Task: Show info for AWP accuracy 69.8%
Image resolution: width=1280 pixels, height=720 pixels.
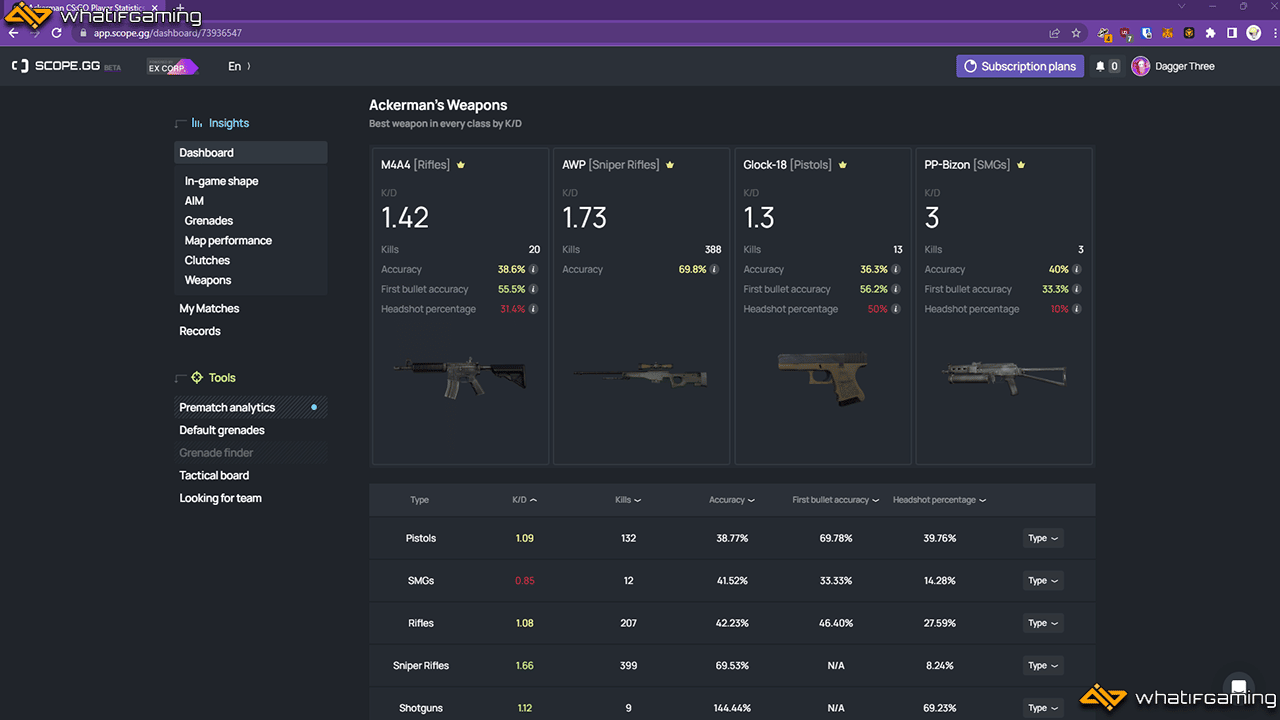Action: pyautogui.click(x=715, y=269)
